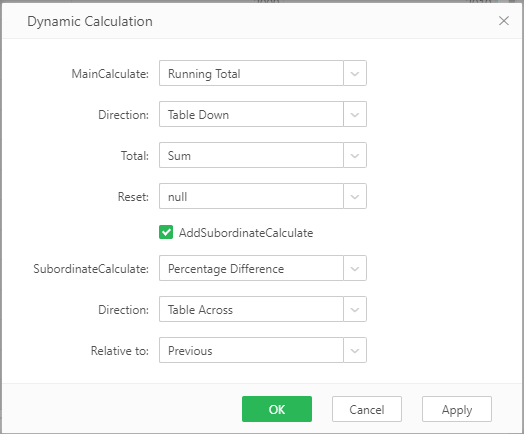Click the Reset label
524x434 pixels.
click(133, 196)
